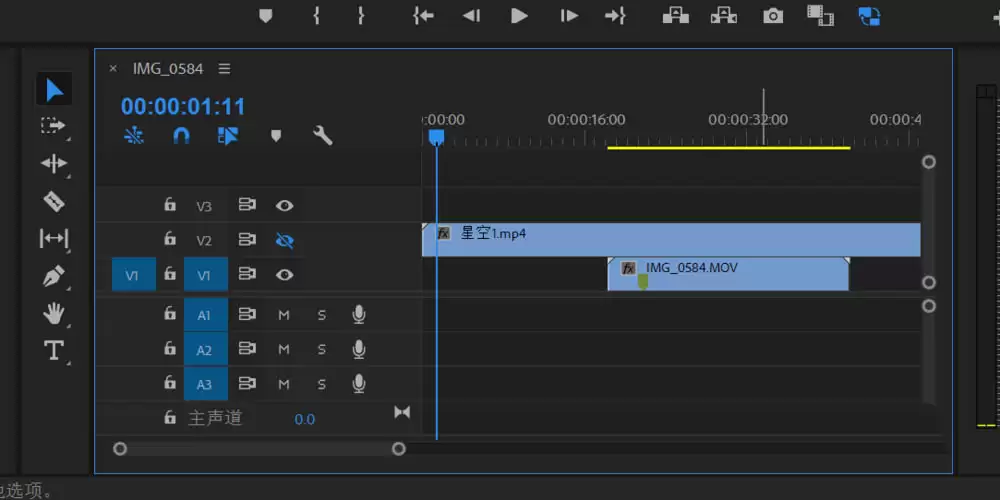Toggle sync lock on V3
The image size is (1000, 500).
pos(247,205)
